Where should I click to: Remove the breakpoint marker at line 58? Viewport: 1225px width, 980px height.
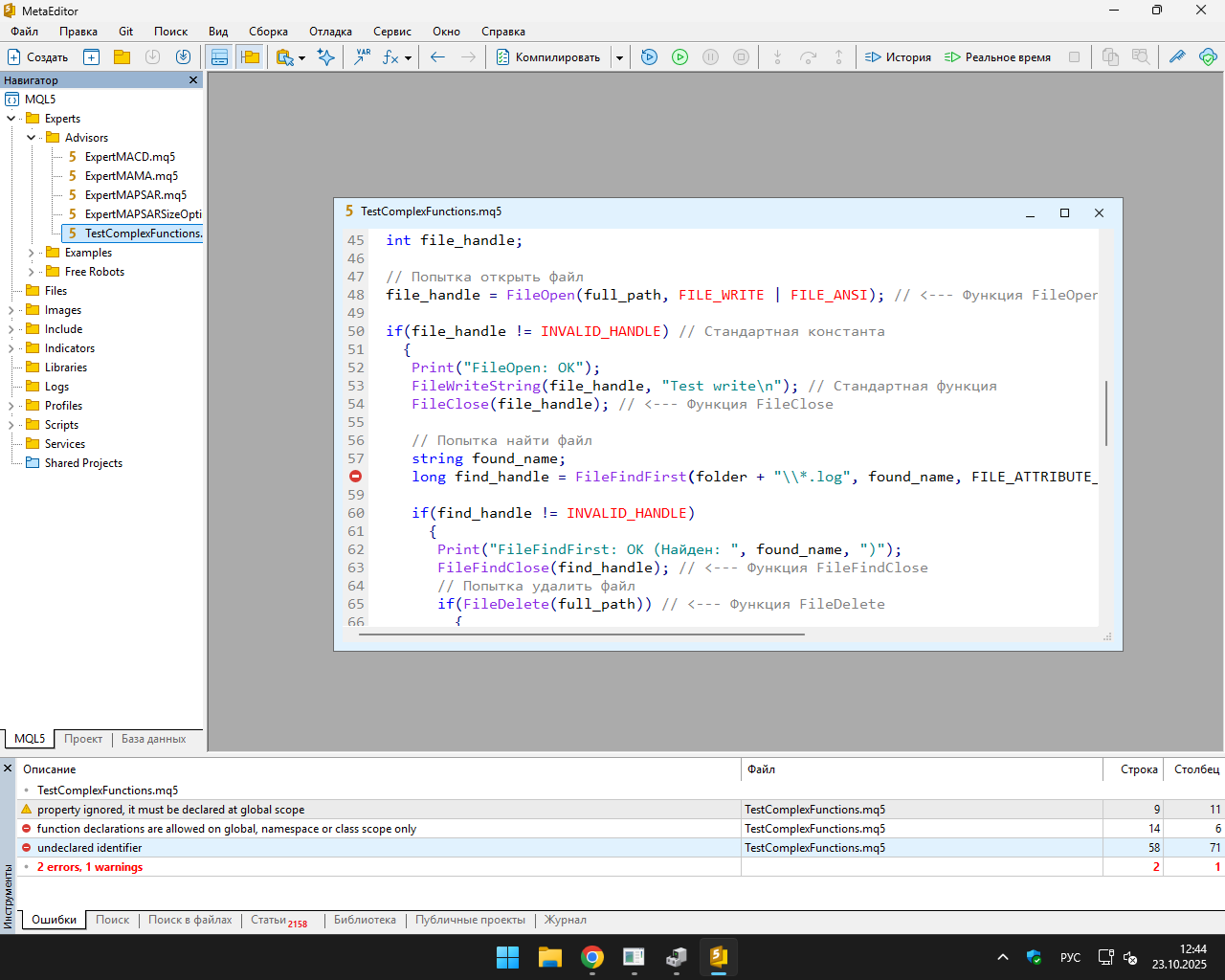(x=355, y=477)
